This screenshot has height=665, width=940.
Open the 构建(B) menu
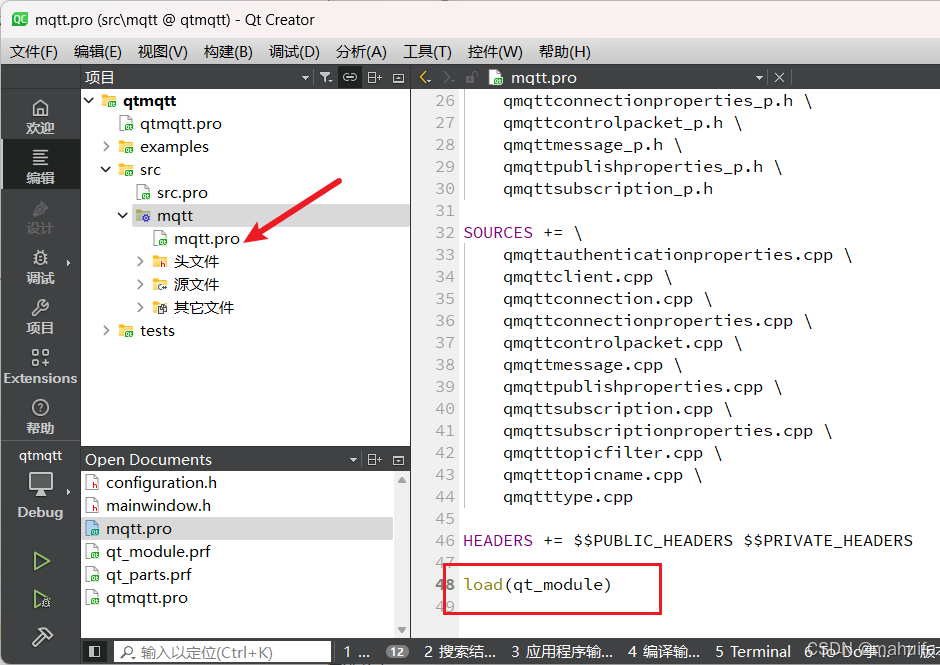(x=228, y=52)
